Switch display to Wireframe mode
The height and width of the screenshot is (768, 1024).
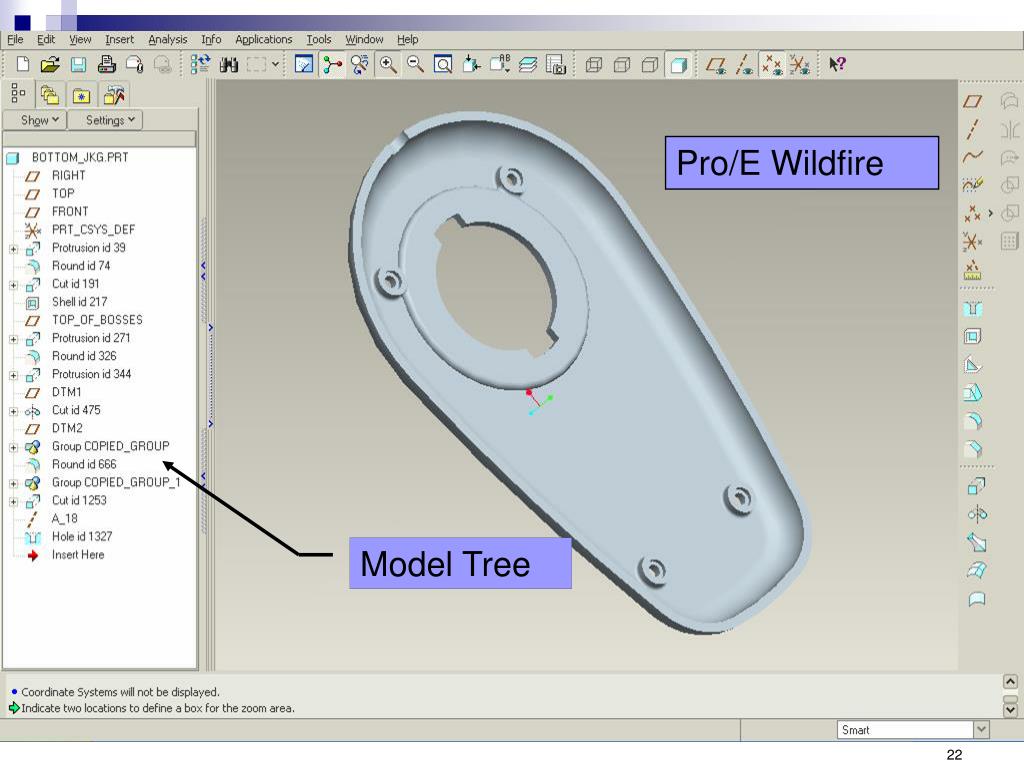(x=594, y=64)
